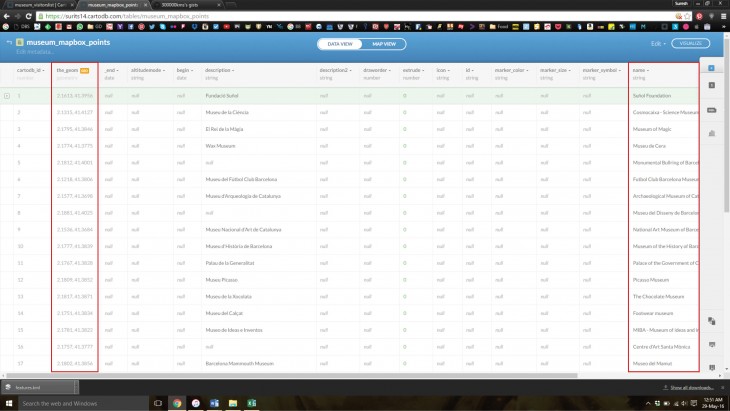Click the topmost blue icon in right sidebar
The height and width of the screenshot is (411, 730).
point(711,68)
